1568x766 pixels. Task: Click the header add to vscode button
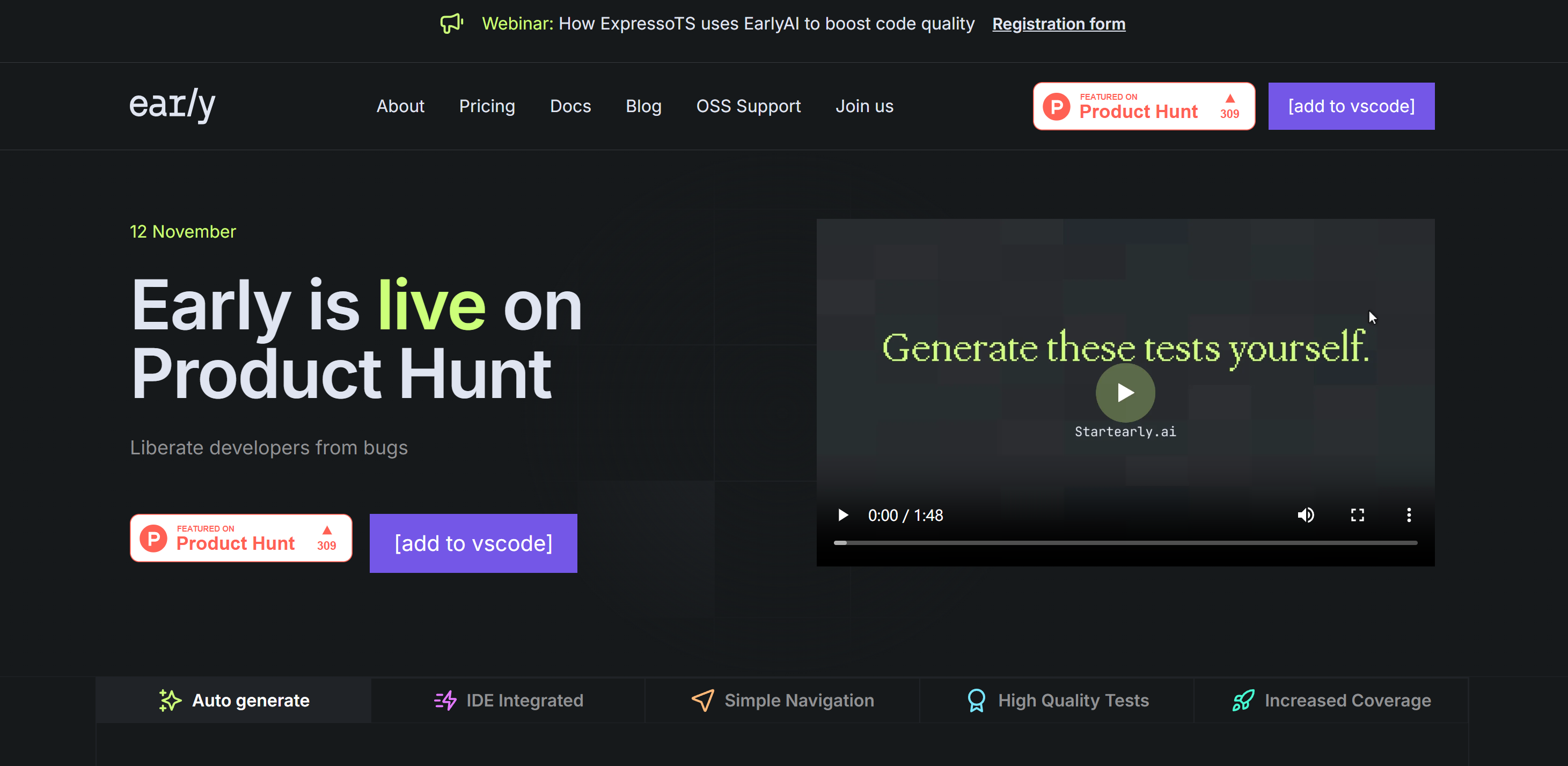[x=1351, y=106]
